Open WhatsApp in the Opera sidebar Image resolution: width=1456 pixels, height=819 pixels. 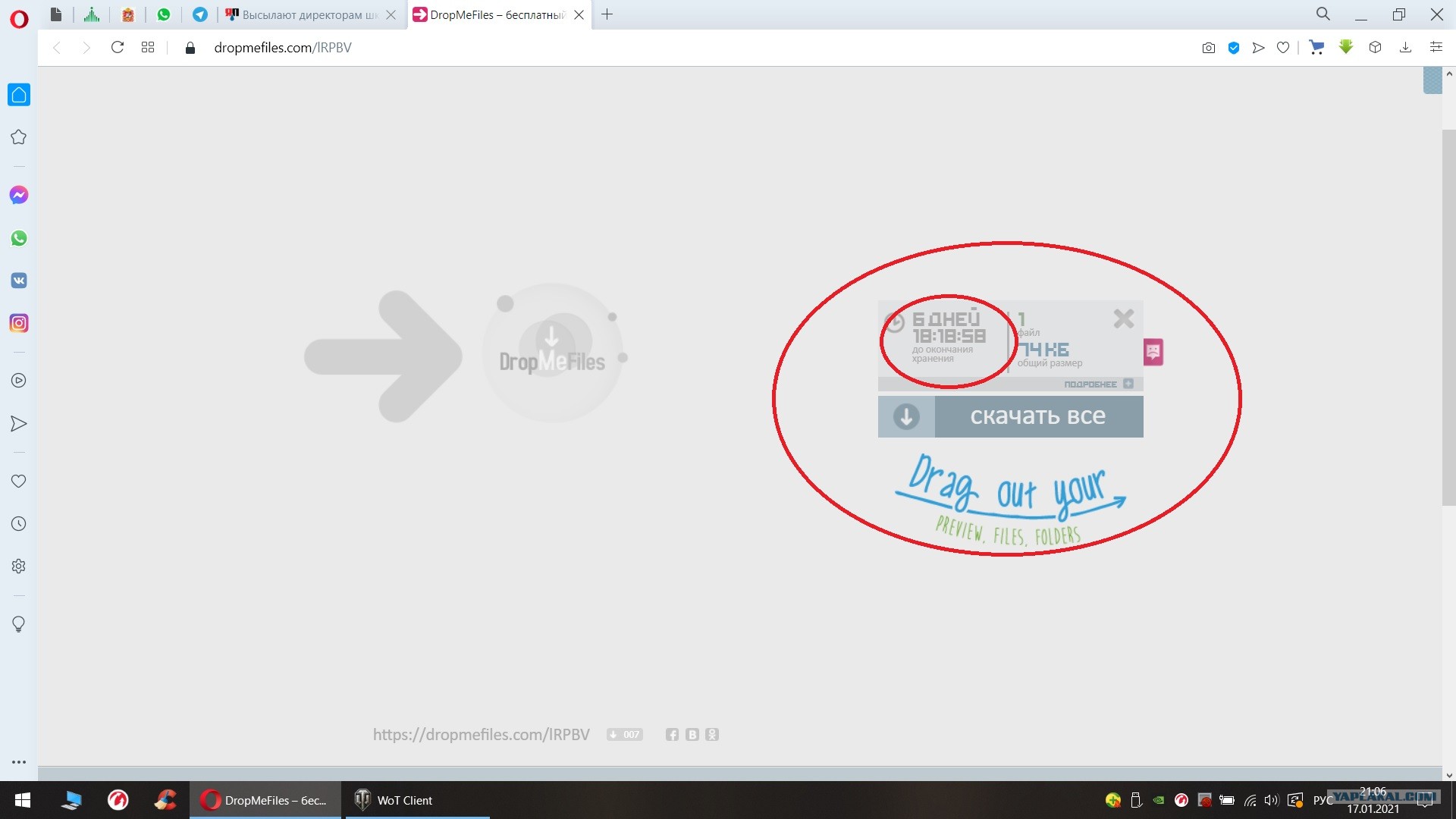pos(19,238)
